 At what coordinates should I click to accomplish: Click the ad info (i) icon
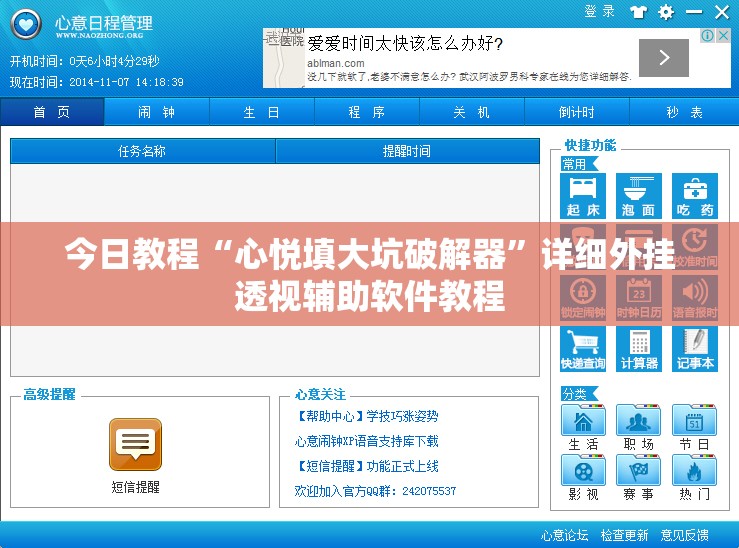pyautogui.click(x=707, y=35)
